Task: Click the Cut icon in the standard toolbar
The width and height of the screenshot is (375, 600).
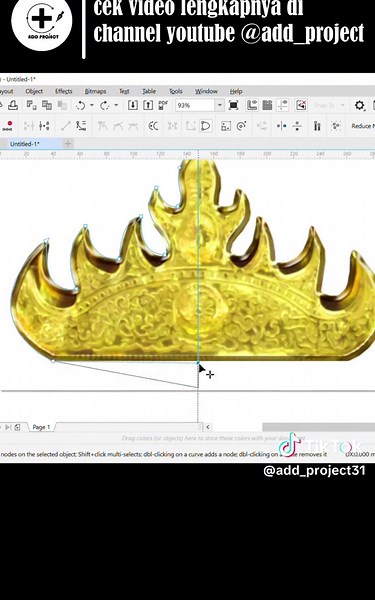Action: coord(31,105)
